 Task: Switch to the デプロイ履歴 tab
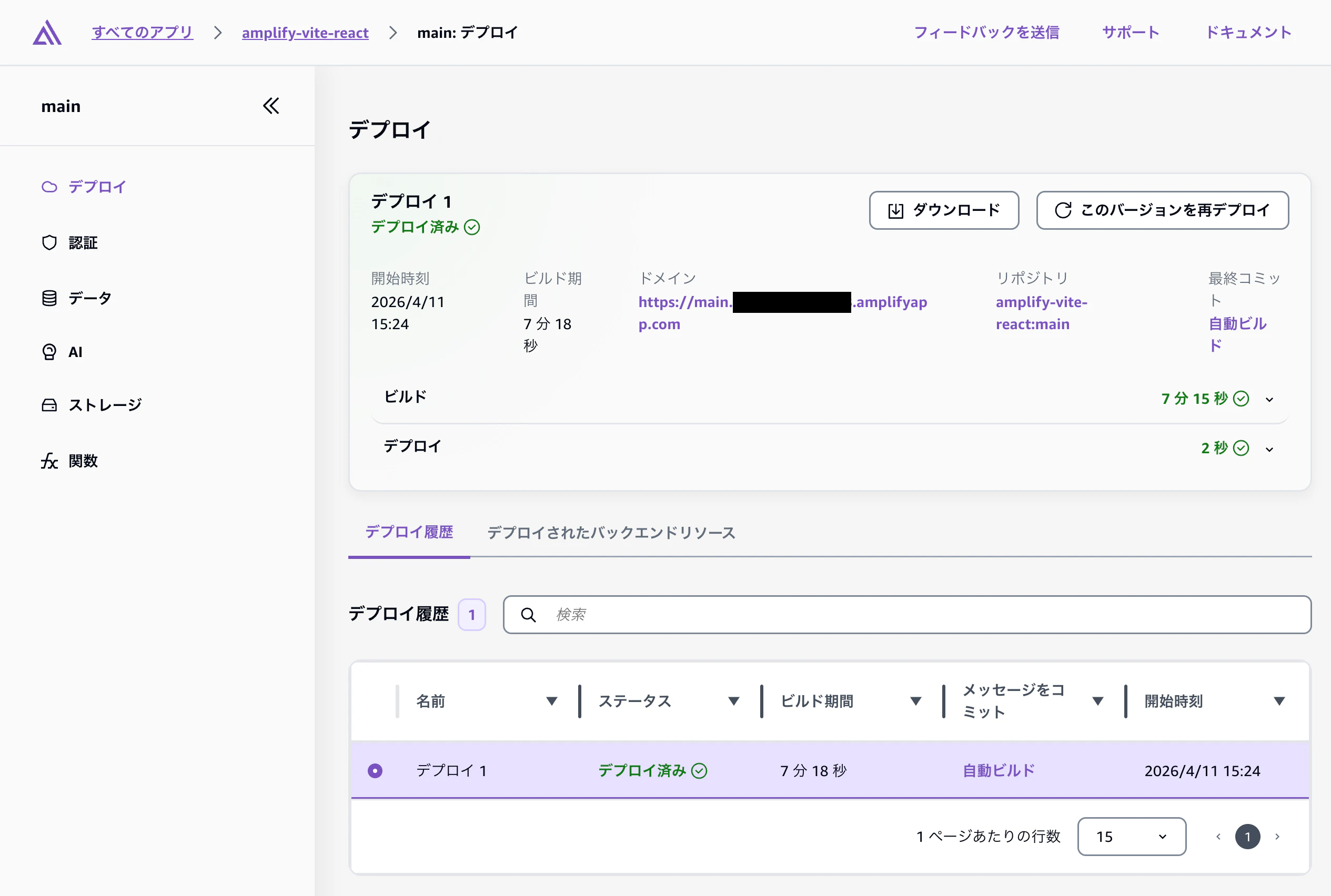pos(409,532)
